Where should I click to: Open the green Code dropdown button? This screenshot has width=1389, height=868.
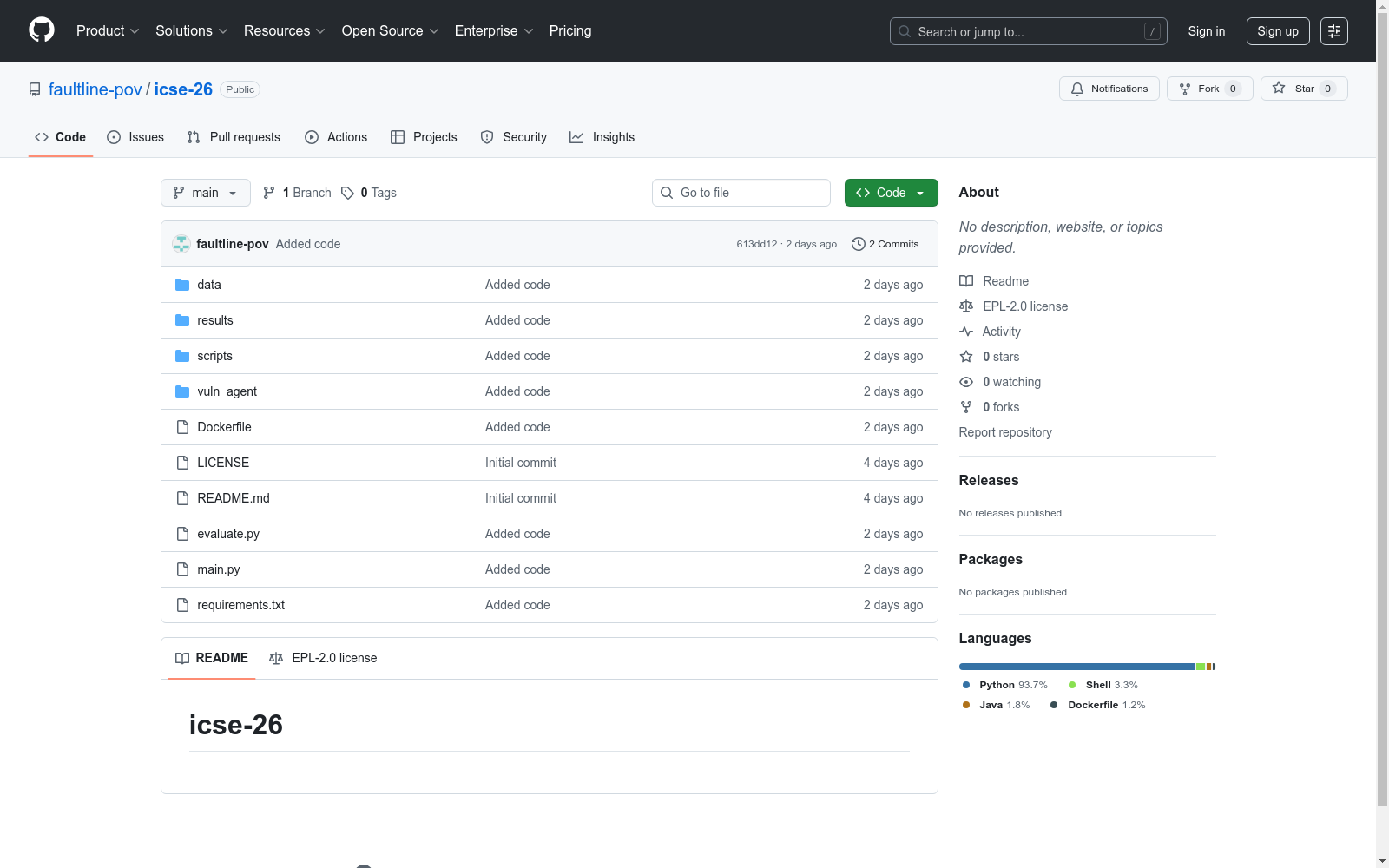891,193
